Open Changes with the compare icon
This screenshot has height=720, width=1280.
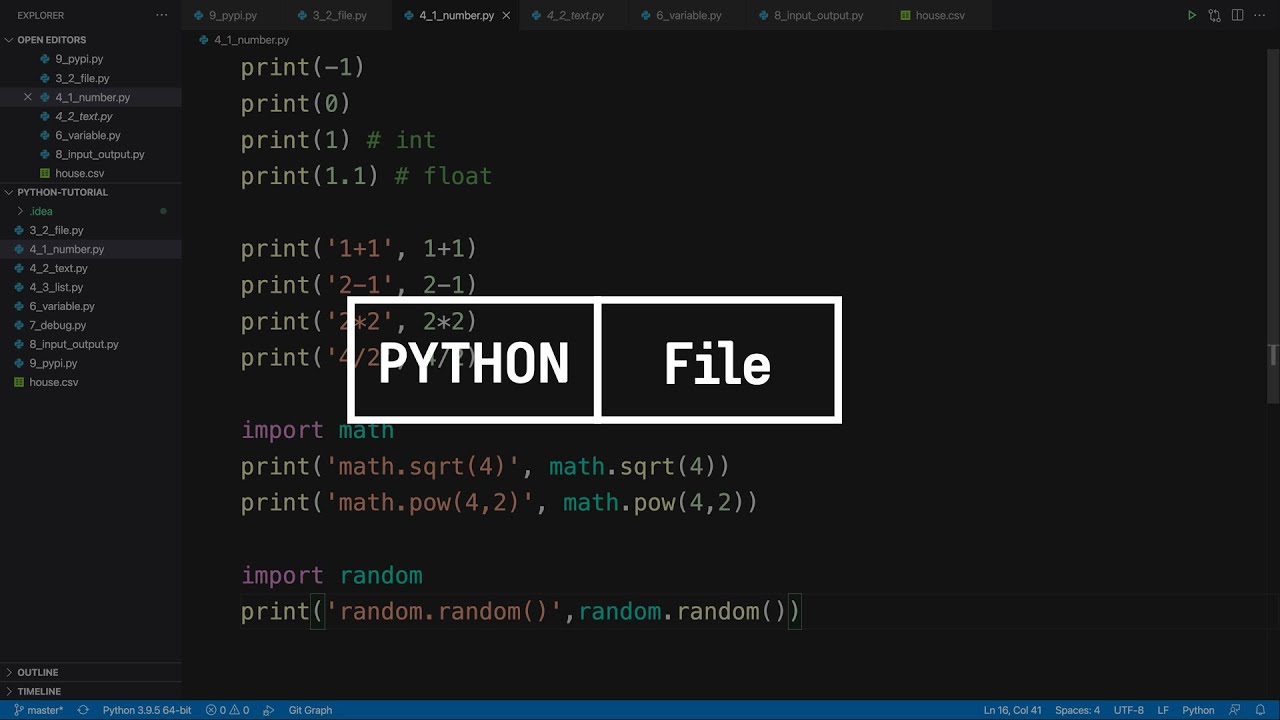coord(1214,15)
